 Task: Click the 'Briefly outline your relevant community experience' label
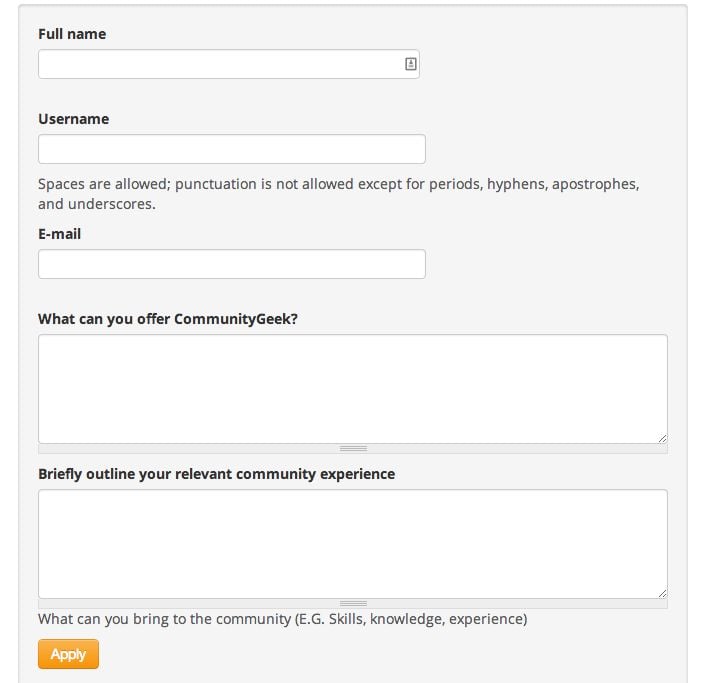coord(217,474)
